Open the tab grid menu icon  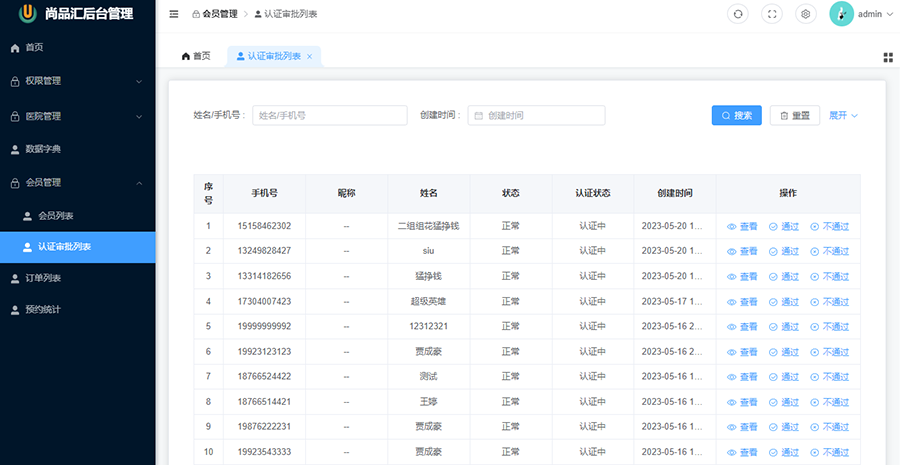coord(888,57)
